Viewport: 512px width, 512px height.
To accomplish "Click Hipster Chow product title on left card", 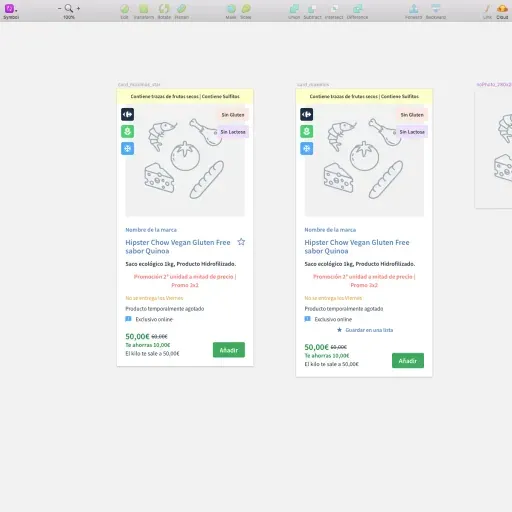I will 178,247.
